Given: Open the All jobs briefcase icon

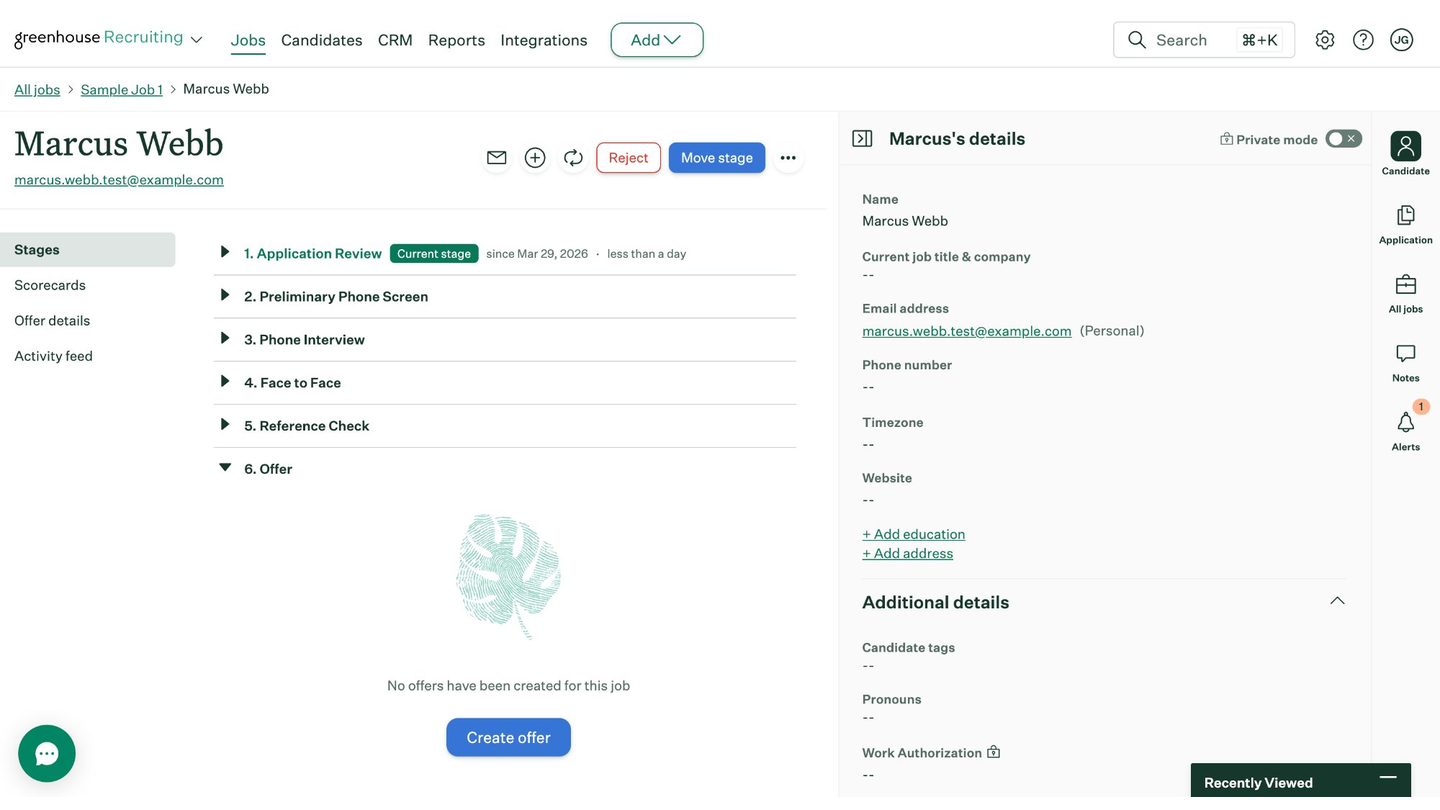Looking at the screenshot, I should tap(1406, 293).
